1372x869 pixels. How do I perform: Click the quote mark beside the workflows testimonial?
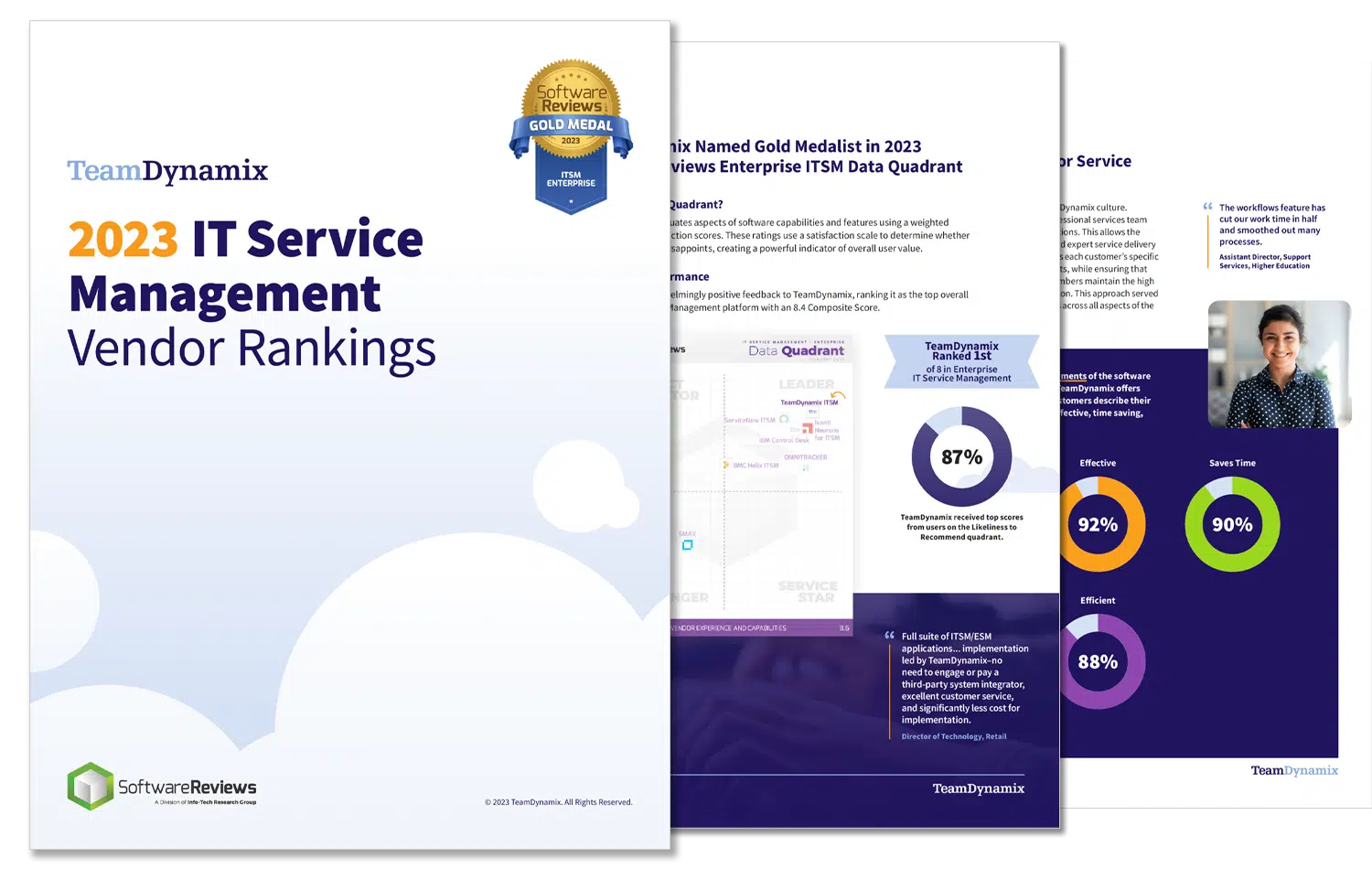[x=1207, y=207]
